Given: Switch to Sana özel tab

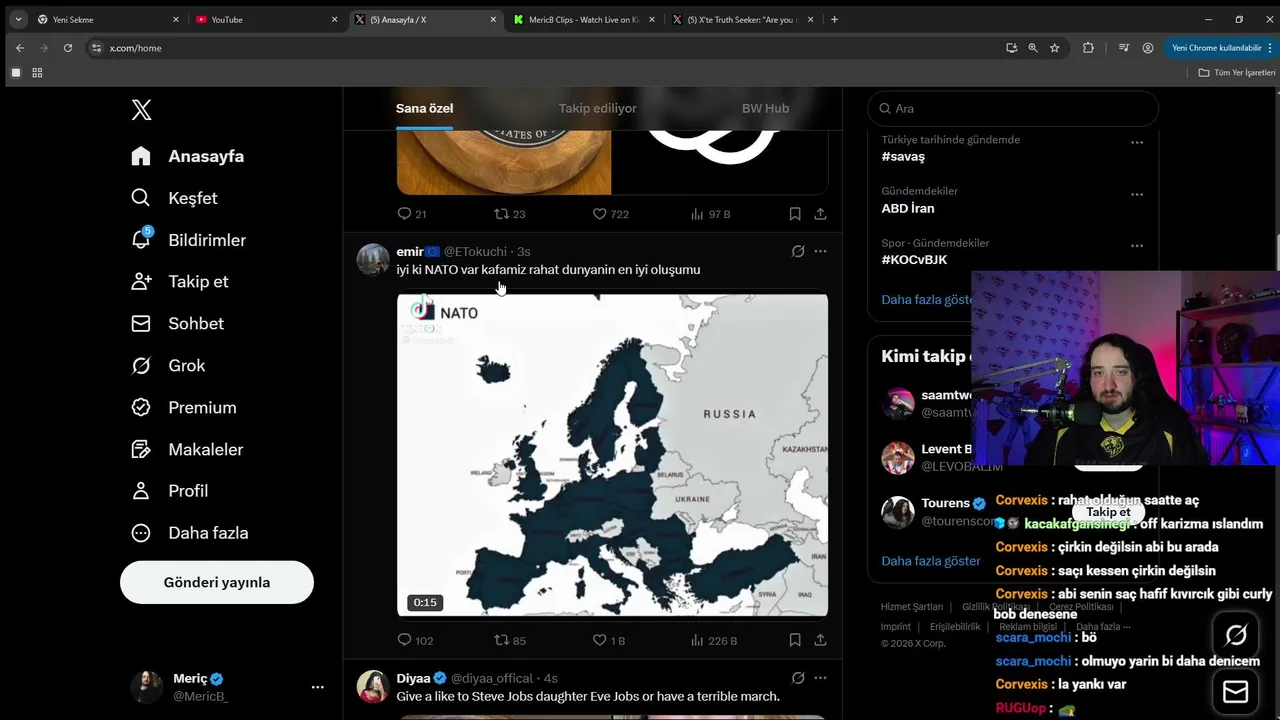Looking at the screenshot, I should [424, 108].
